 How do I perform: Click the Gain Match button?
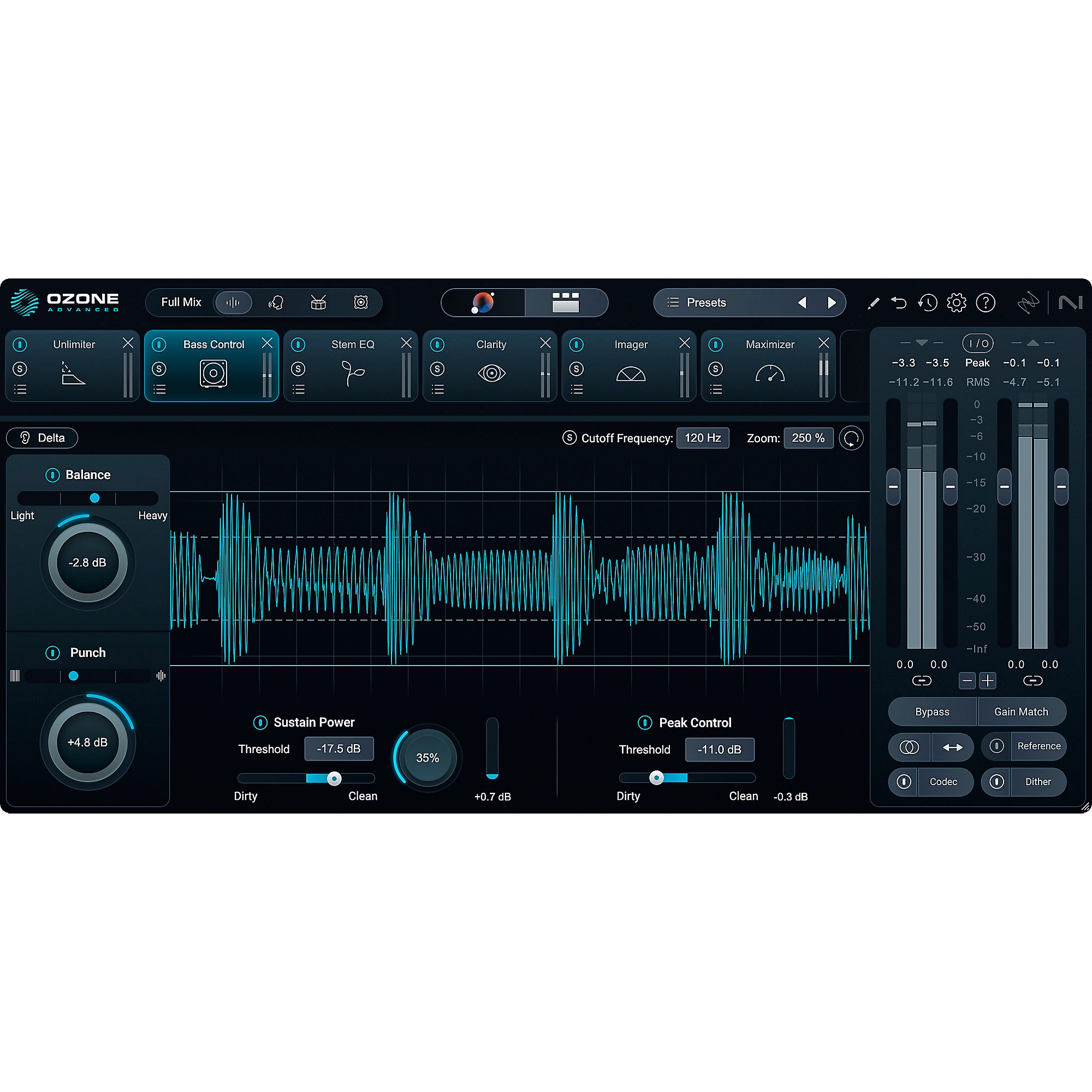(1022, 711)
